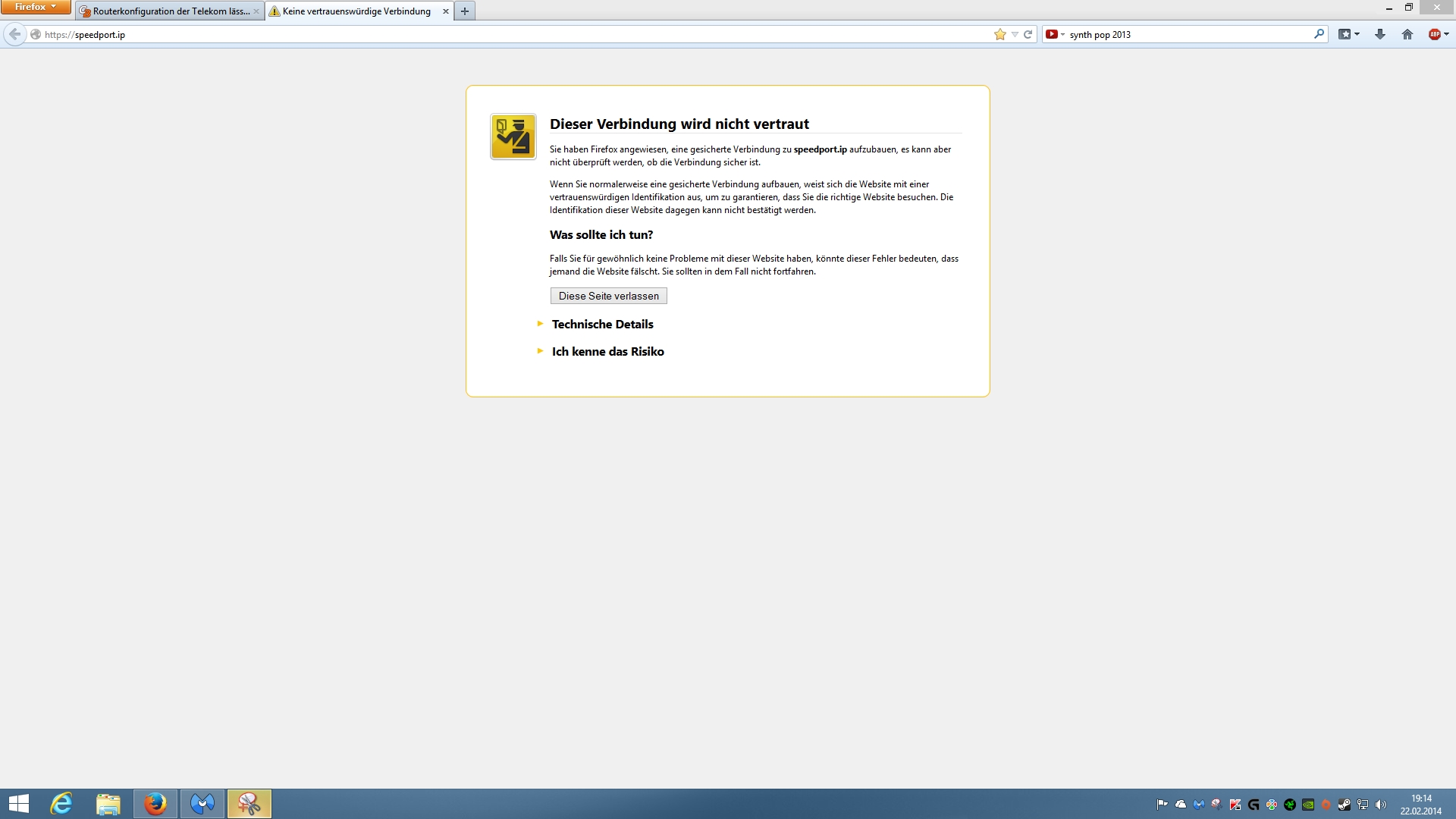Screen dimensions: 1456x819
Task: Click the back arrow button
Action: click(x=14, y=34)
